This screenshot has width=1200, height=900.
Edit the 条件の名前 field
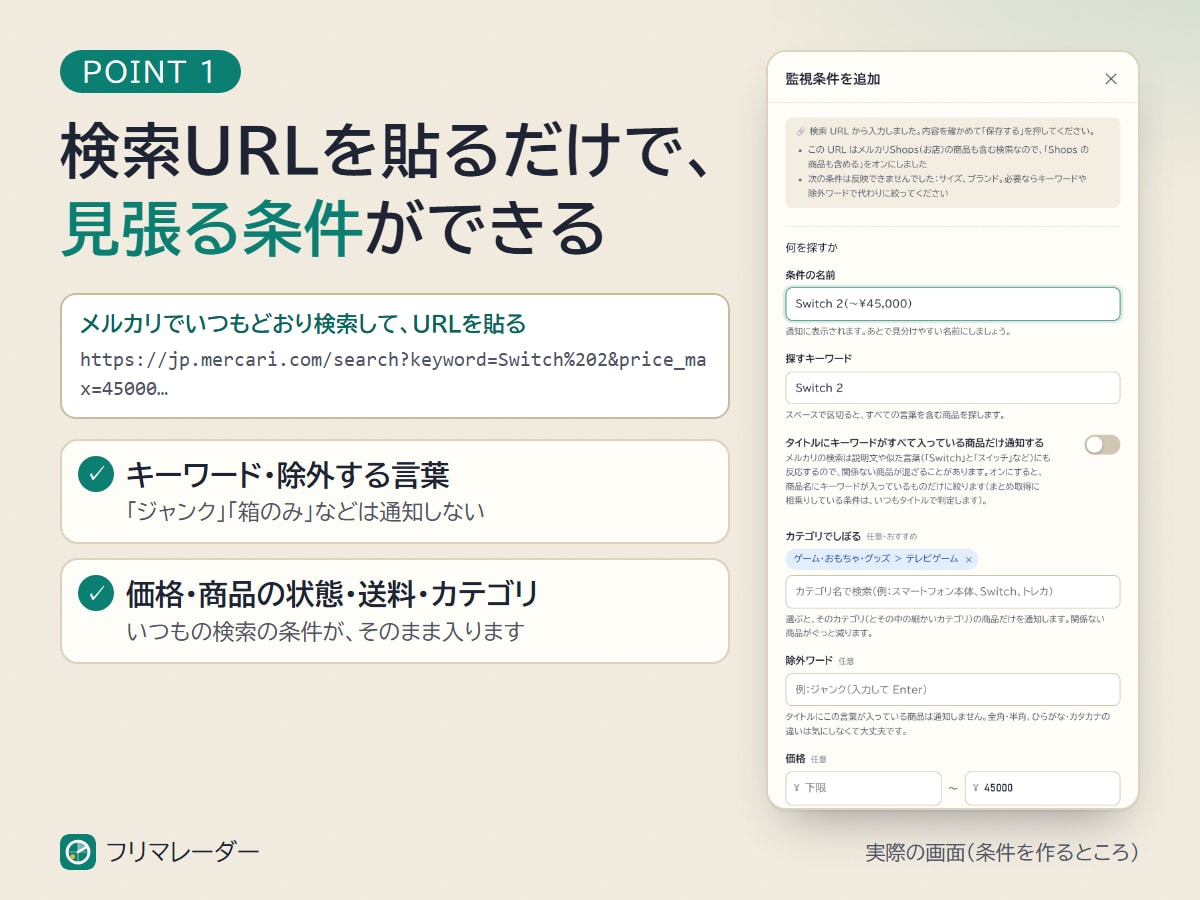pyautogui.click(x=953, y=304)
